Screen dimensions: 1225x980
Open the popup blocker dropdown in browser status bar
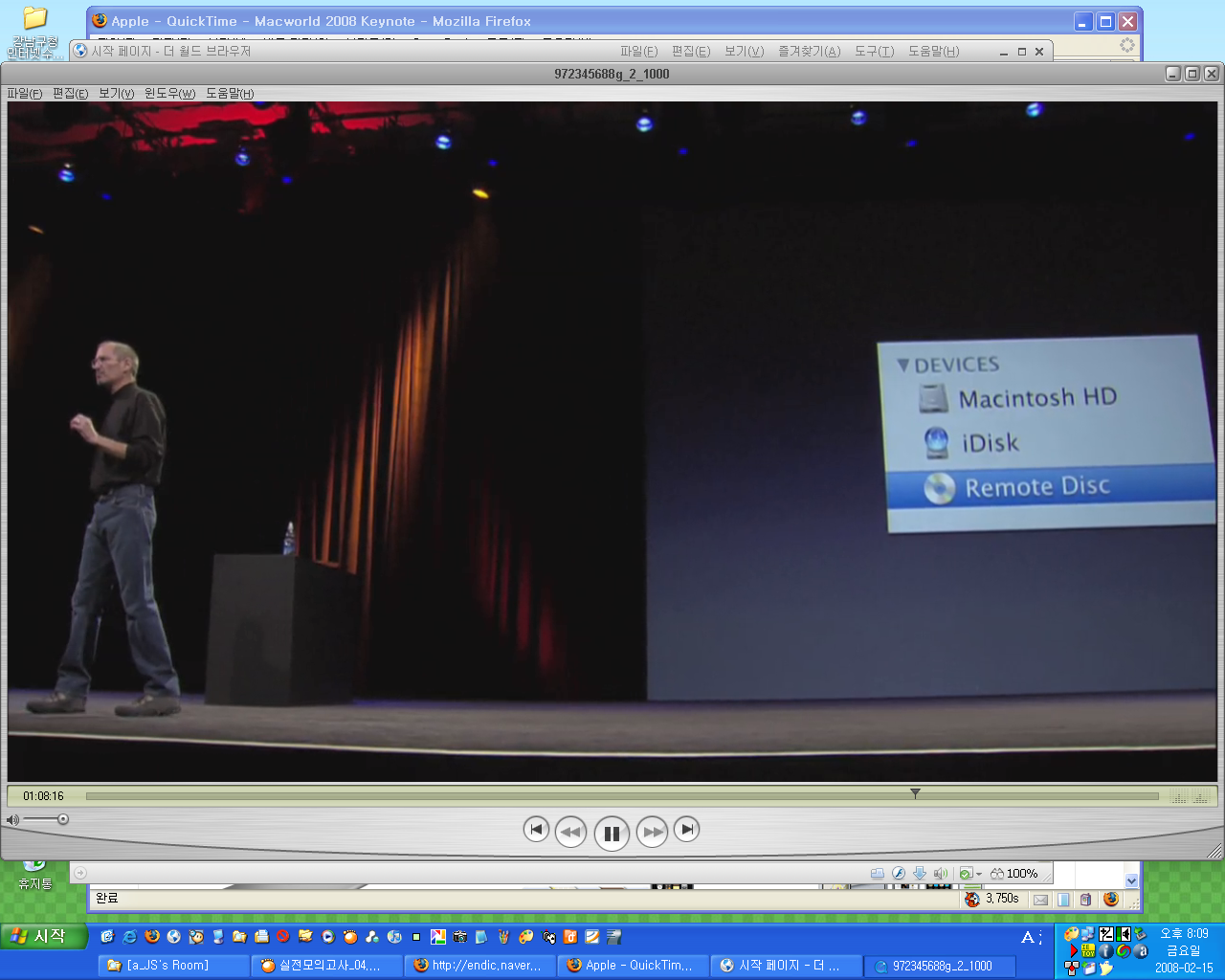coord(979,874)
